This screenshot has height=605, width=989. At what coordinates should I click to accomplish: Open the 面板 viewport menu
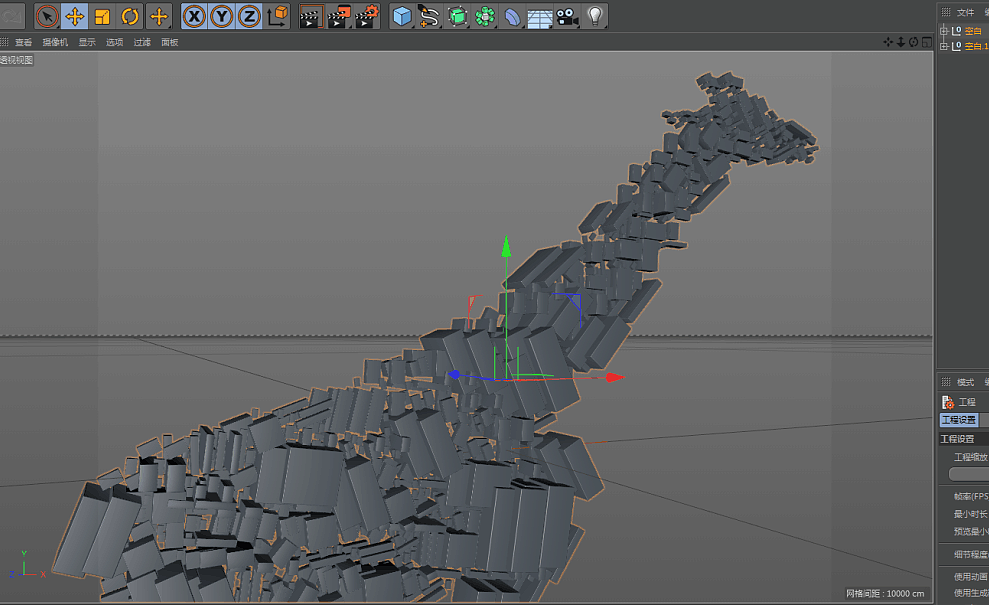click(170, 42)
